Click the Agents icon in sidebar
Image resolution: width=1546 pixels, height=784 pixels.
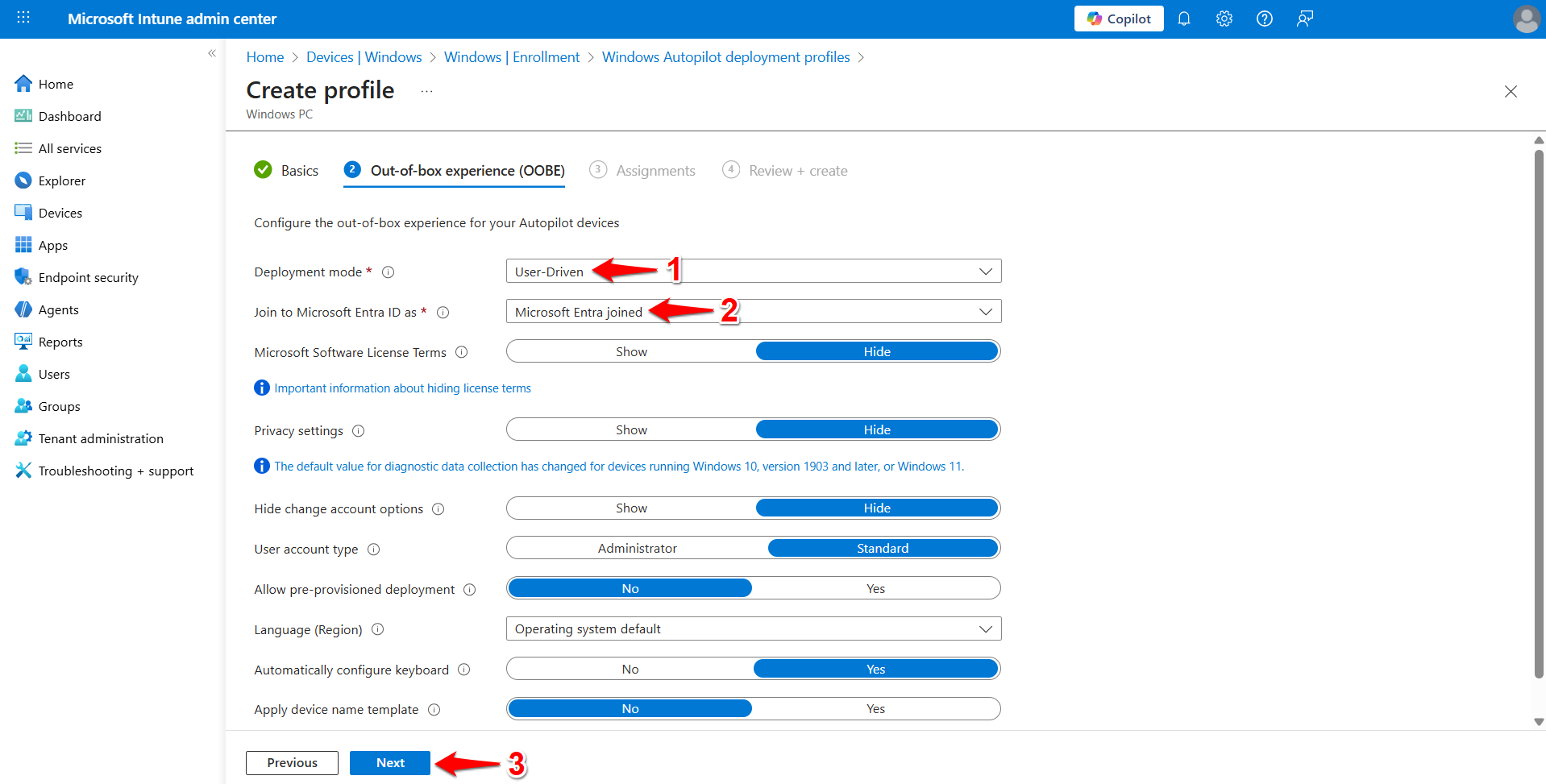click(23, 309)
